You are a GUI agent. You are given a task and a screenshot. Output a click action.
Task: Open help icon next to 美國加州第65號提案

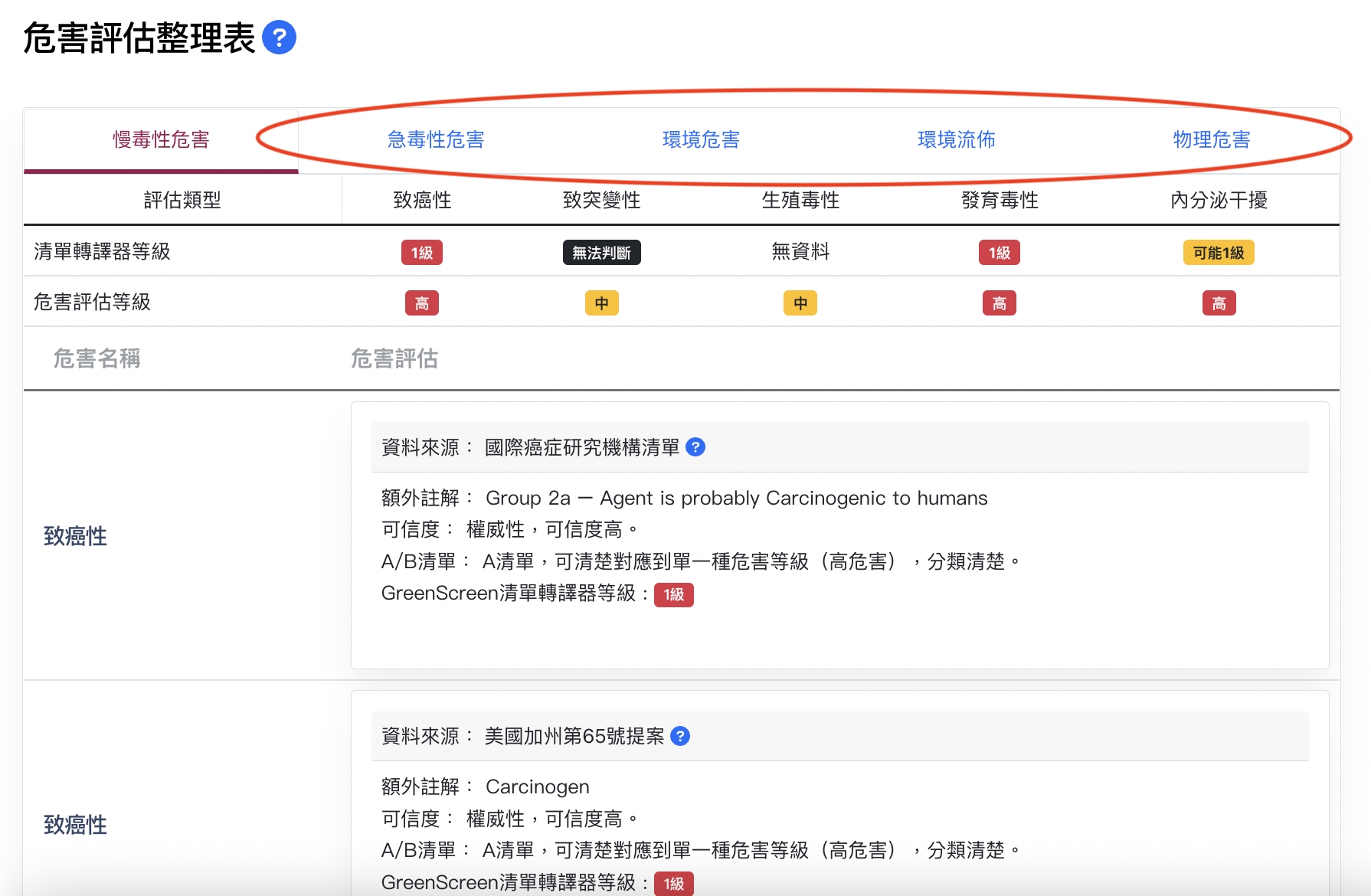coord(680,736)
